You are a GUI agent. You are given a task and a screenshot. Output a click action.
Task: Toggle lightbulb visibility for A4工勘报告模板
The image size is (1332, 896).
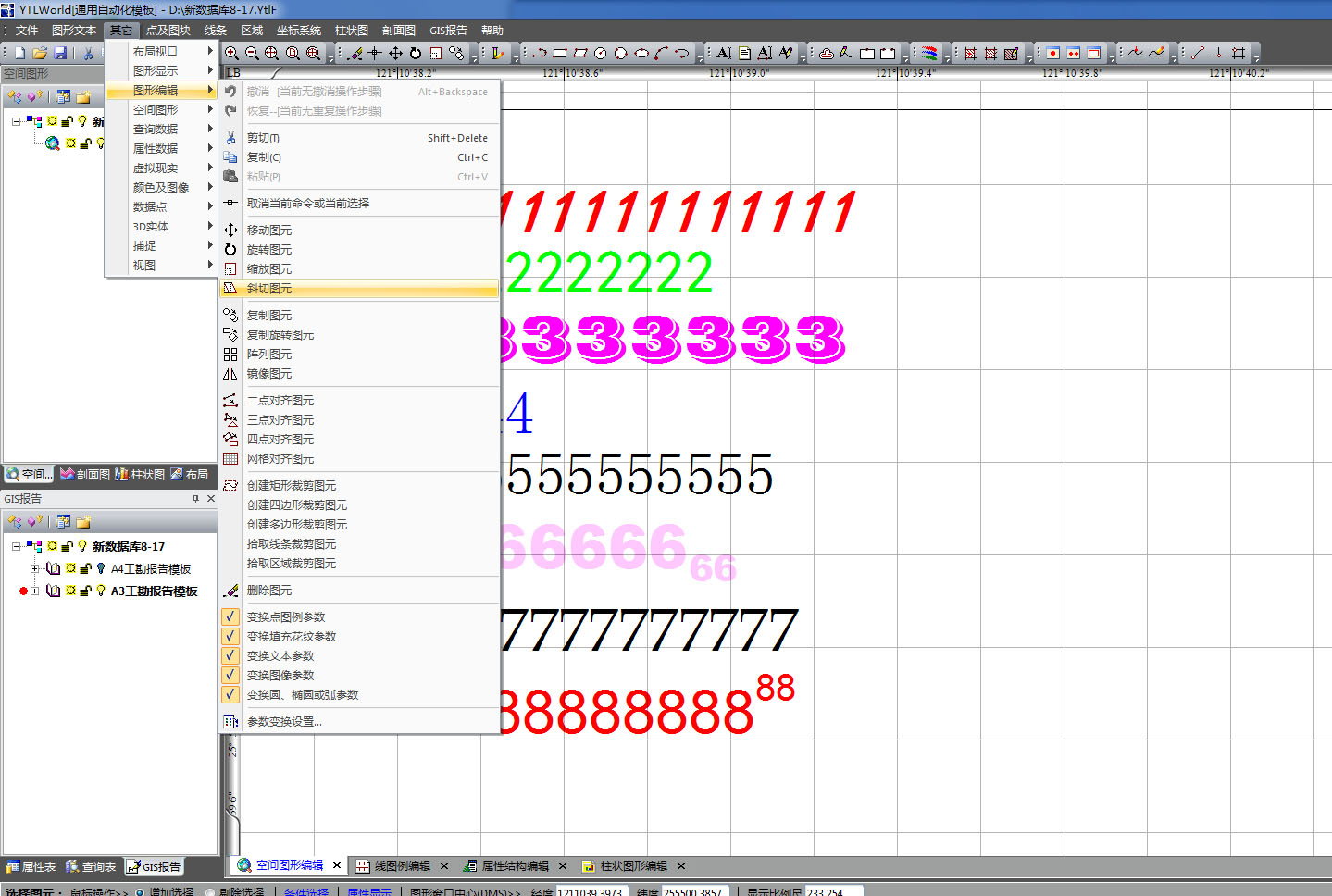pos(101,568)
